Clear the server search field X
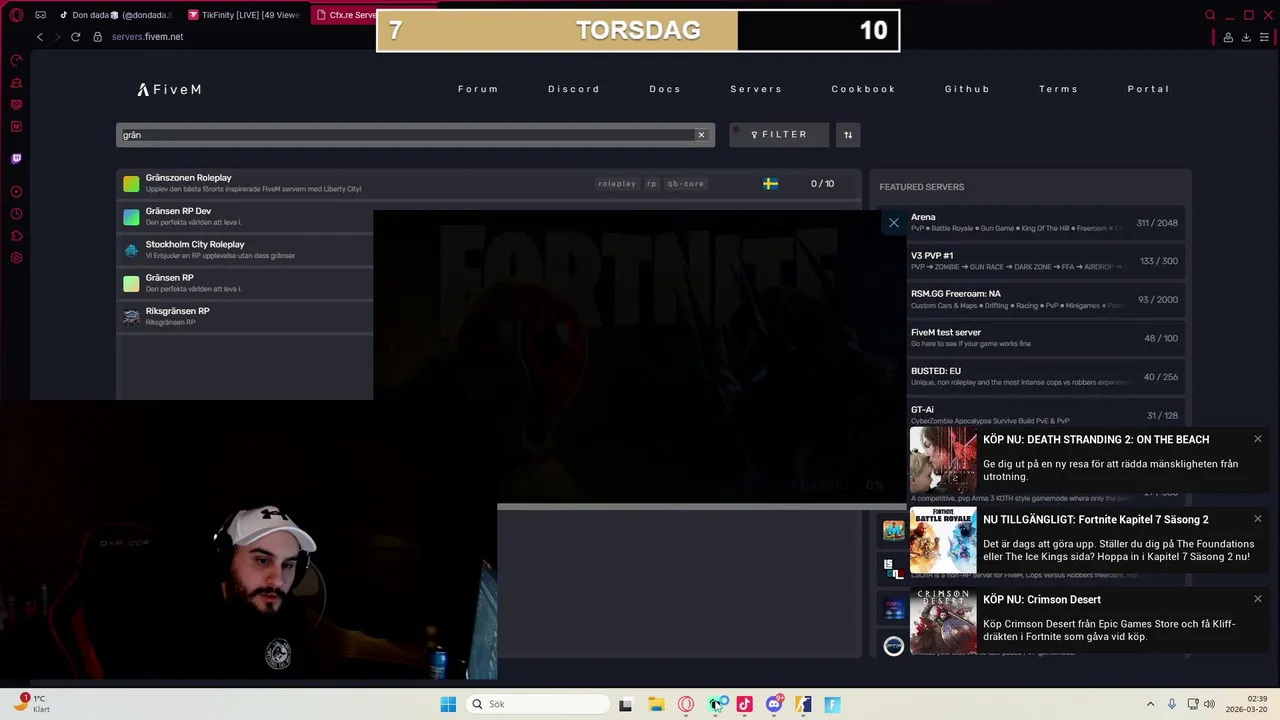 [701, 135]
